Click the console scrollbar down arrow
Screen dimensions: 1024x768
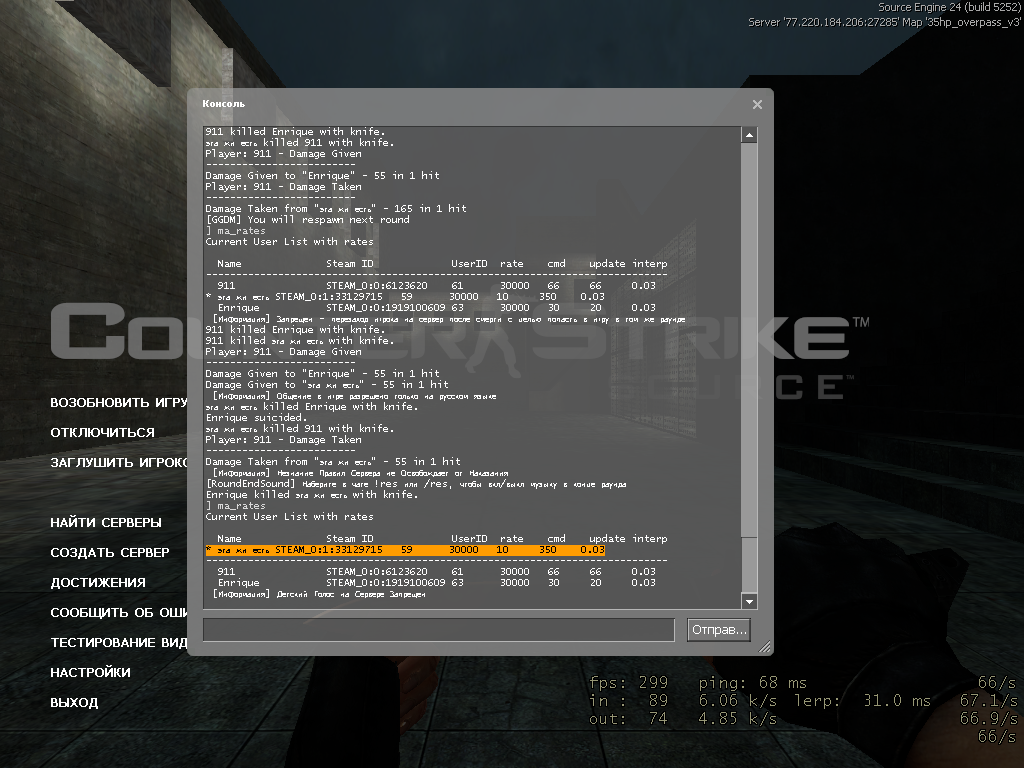749,601
